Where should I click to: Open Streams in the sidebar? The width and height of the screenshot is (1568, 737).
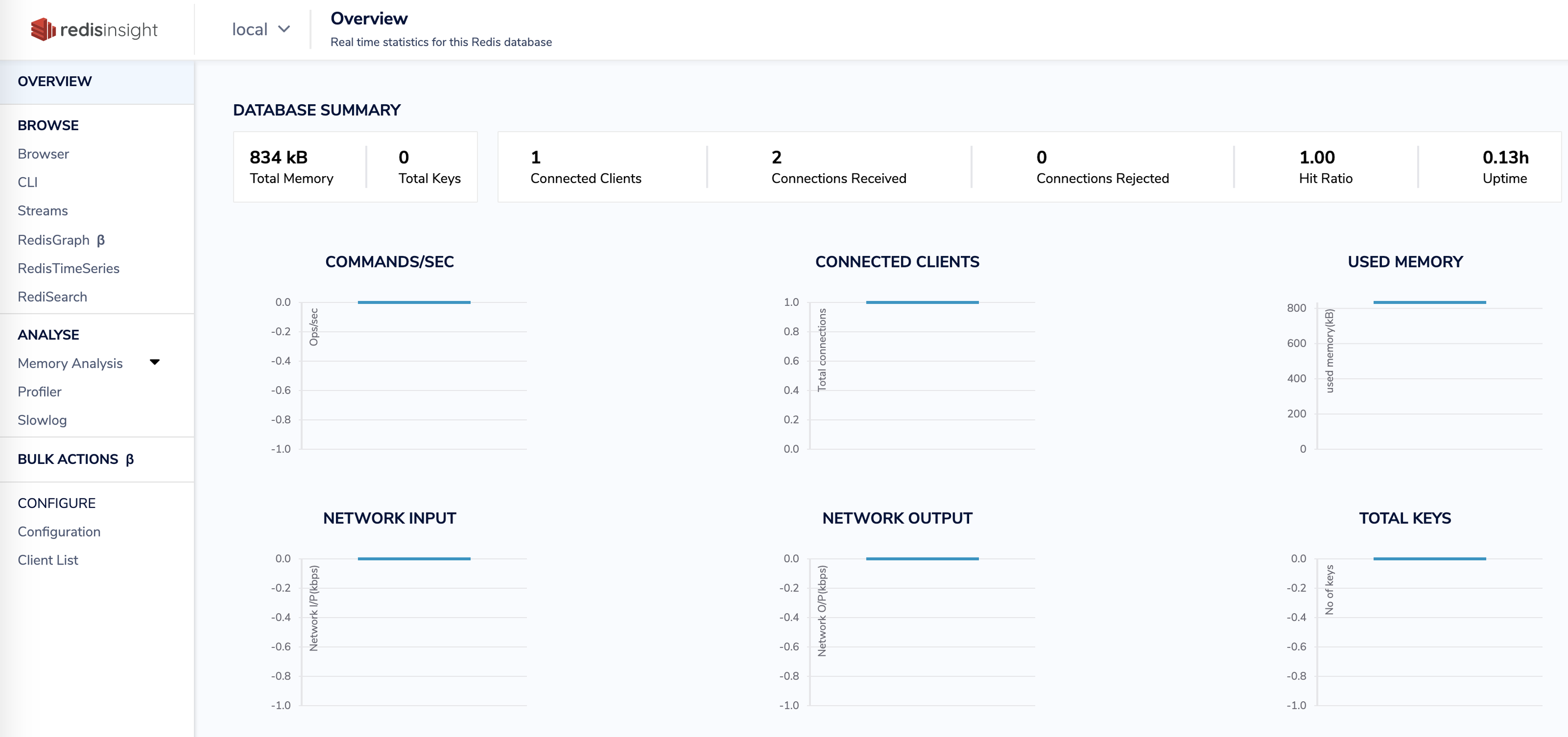(43, 210)
